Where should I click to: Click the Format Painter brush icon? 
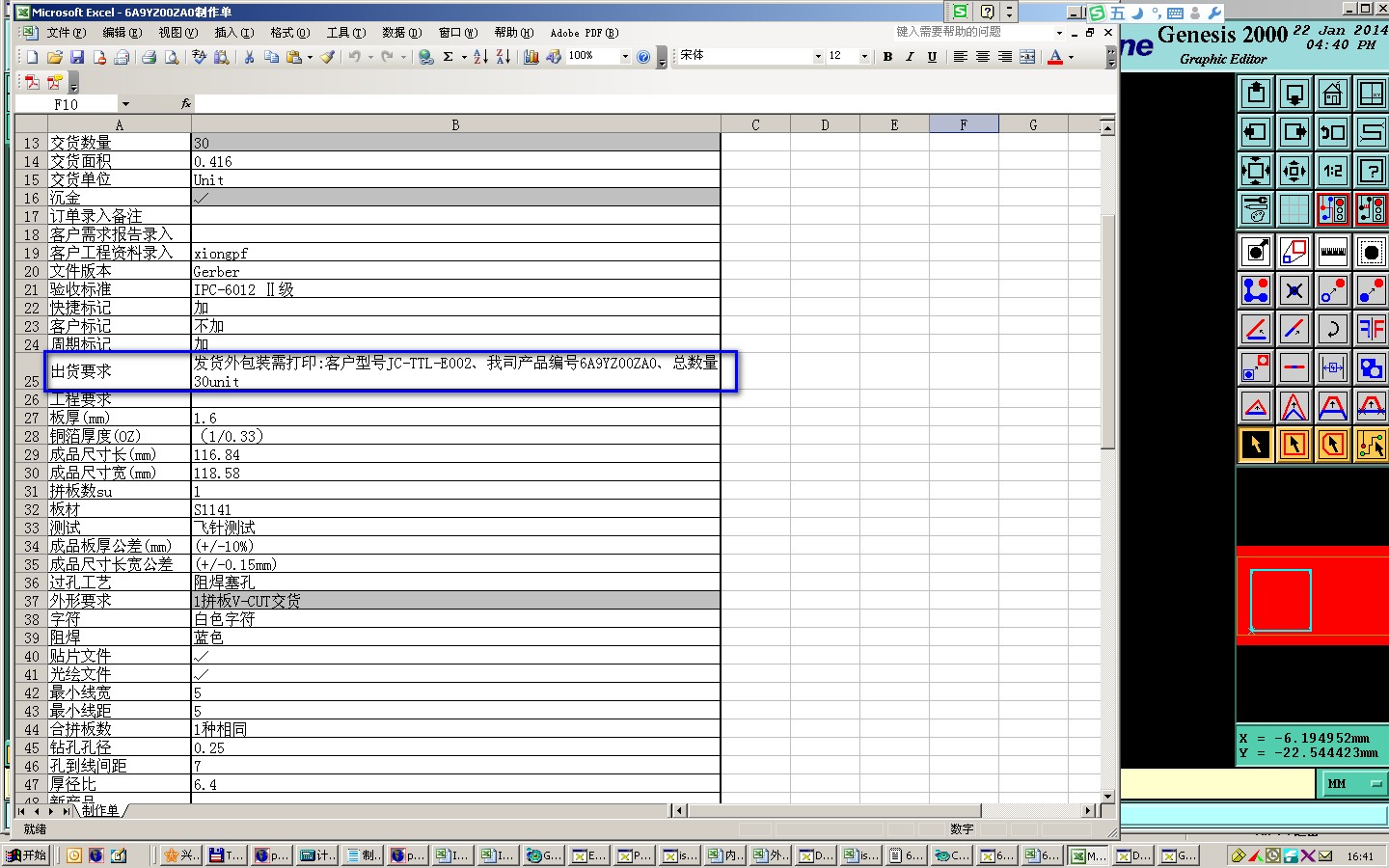(328, 57)
